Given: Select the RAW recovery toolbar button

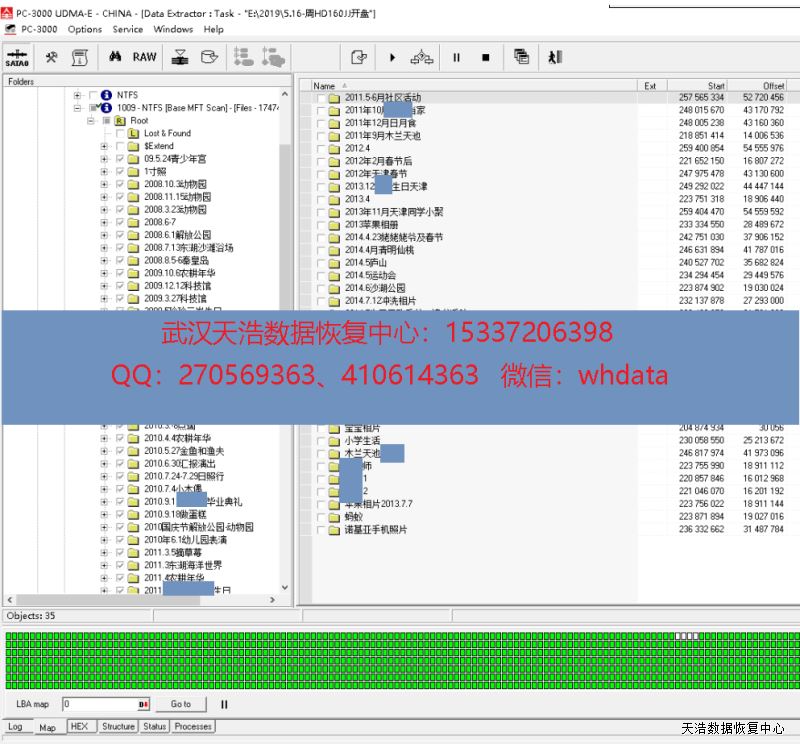Looking at the screenshot, I should [145, 57].
